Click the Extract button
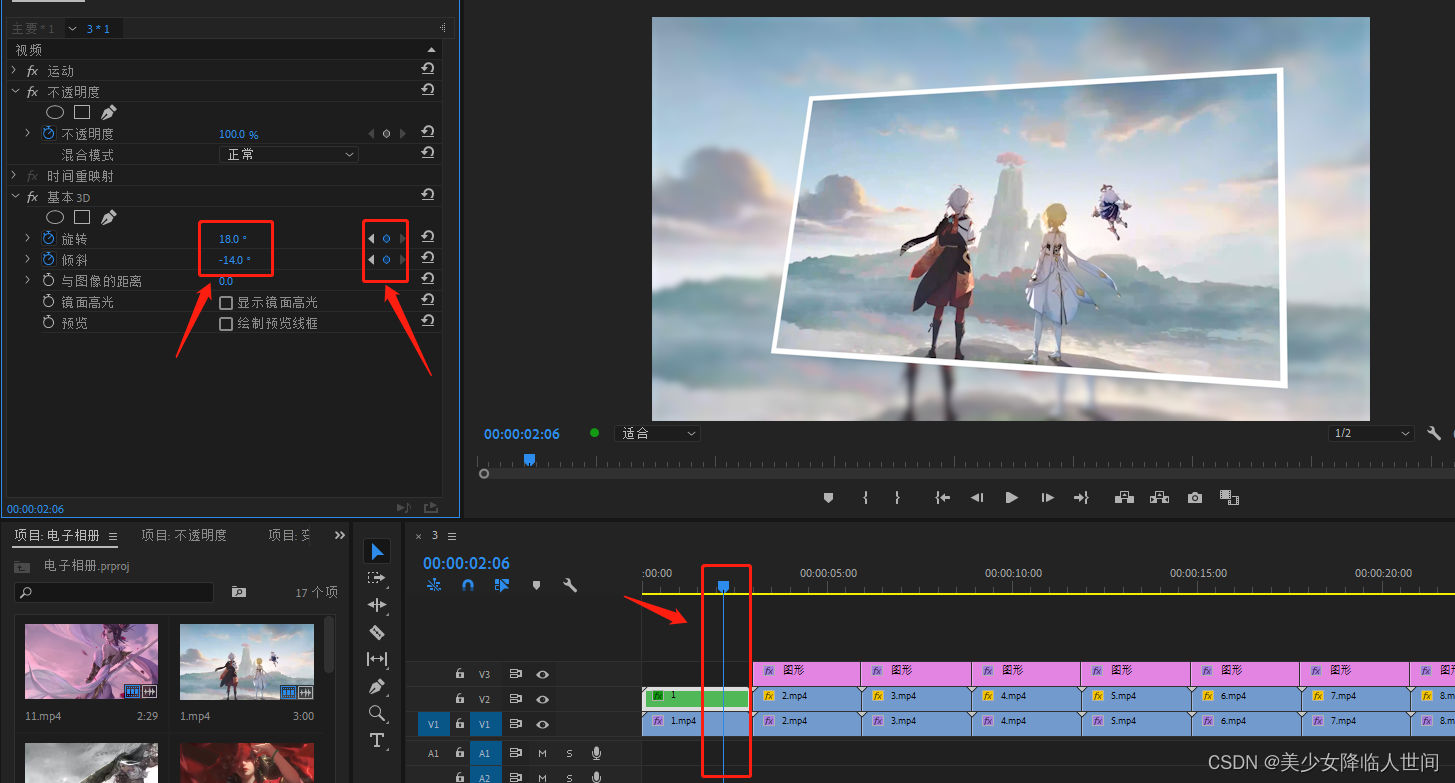This screenshot has height=783, width=1455. click(1159, 497)
